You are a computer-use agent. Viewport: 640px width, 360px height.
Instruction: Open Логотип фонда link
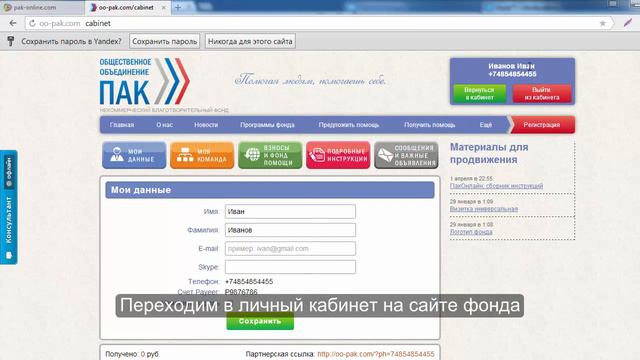tap(471, 232)
